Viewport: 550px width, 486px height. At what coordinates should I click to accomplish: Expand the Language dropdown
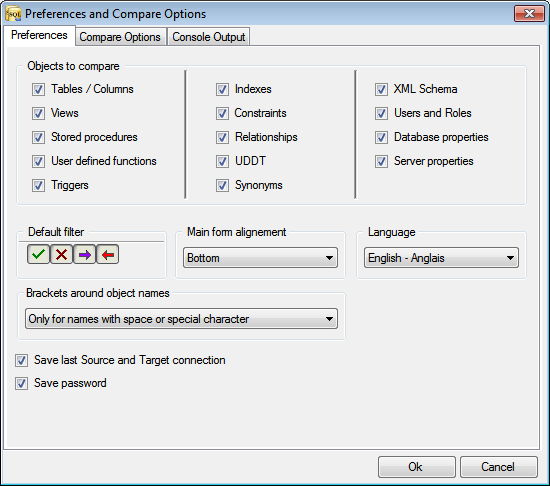[441, 258]
